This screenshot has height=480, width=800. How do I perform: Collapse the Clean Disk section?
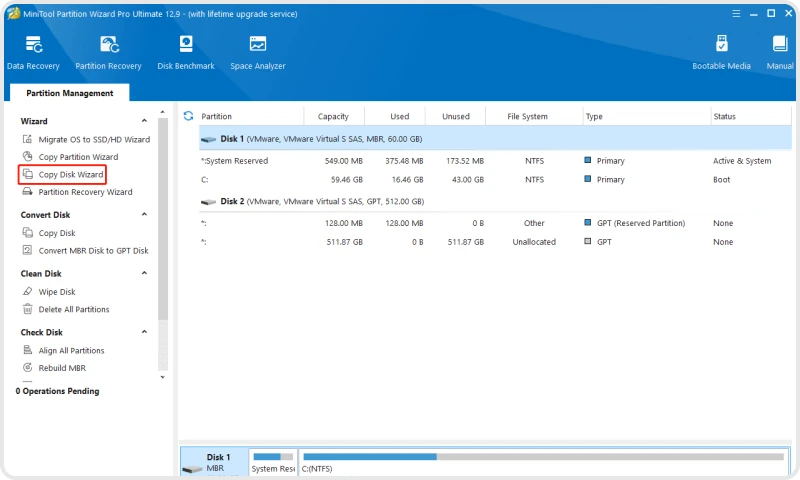(x=144, y=273)
